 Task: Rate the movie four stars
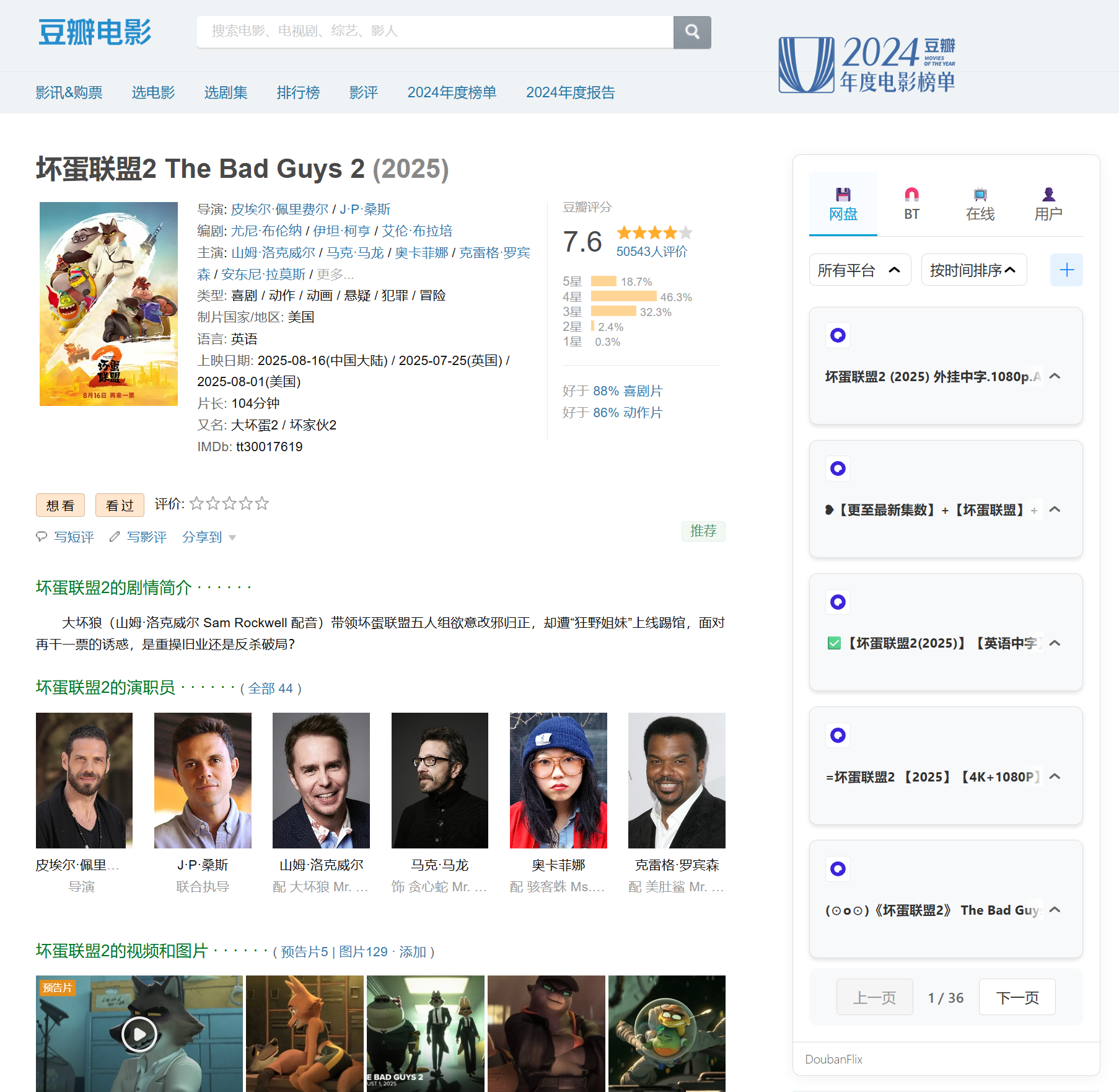246,503
